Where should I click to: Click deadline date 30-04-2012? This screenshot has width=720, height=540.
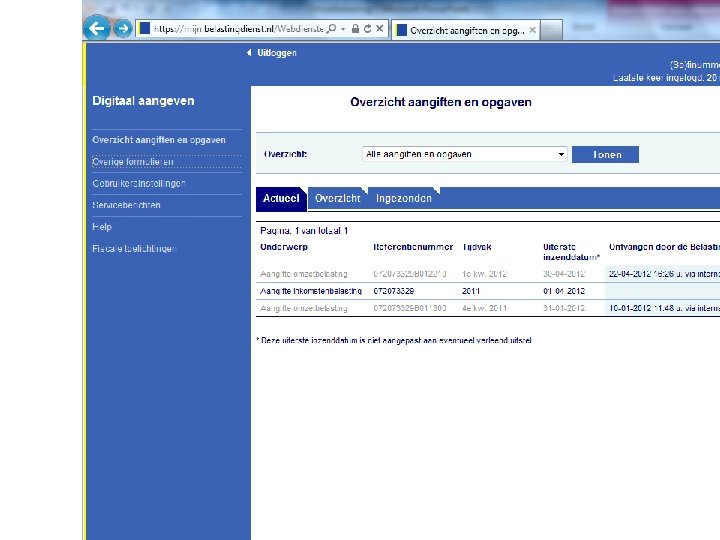564,274
